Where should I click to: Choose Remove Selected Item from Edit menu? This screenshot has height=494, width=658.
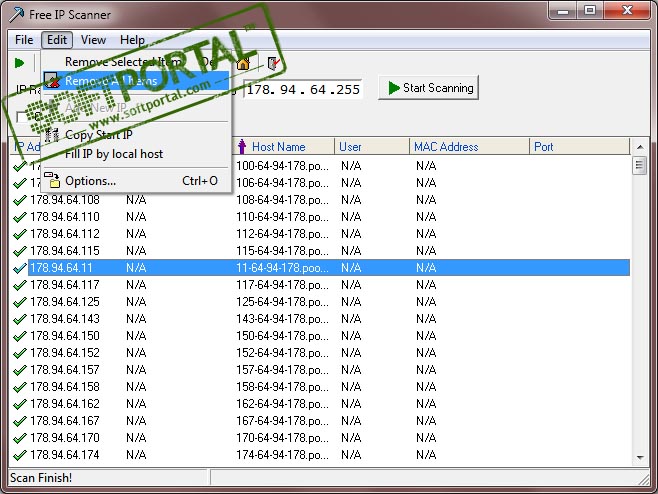[x=136, y=62]
